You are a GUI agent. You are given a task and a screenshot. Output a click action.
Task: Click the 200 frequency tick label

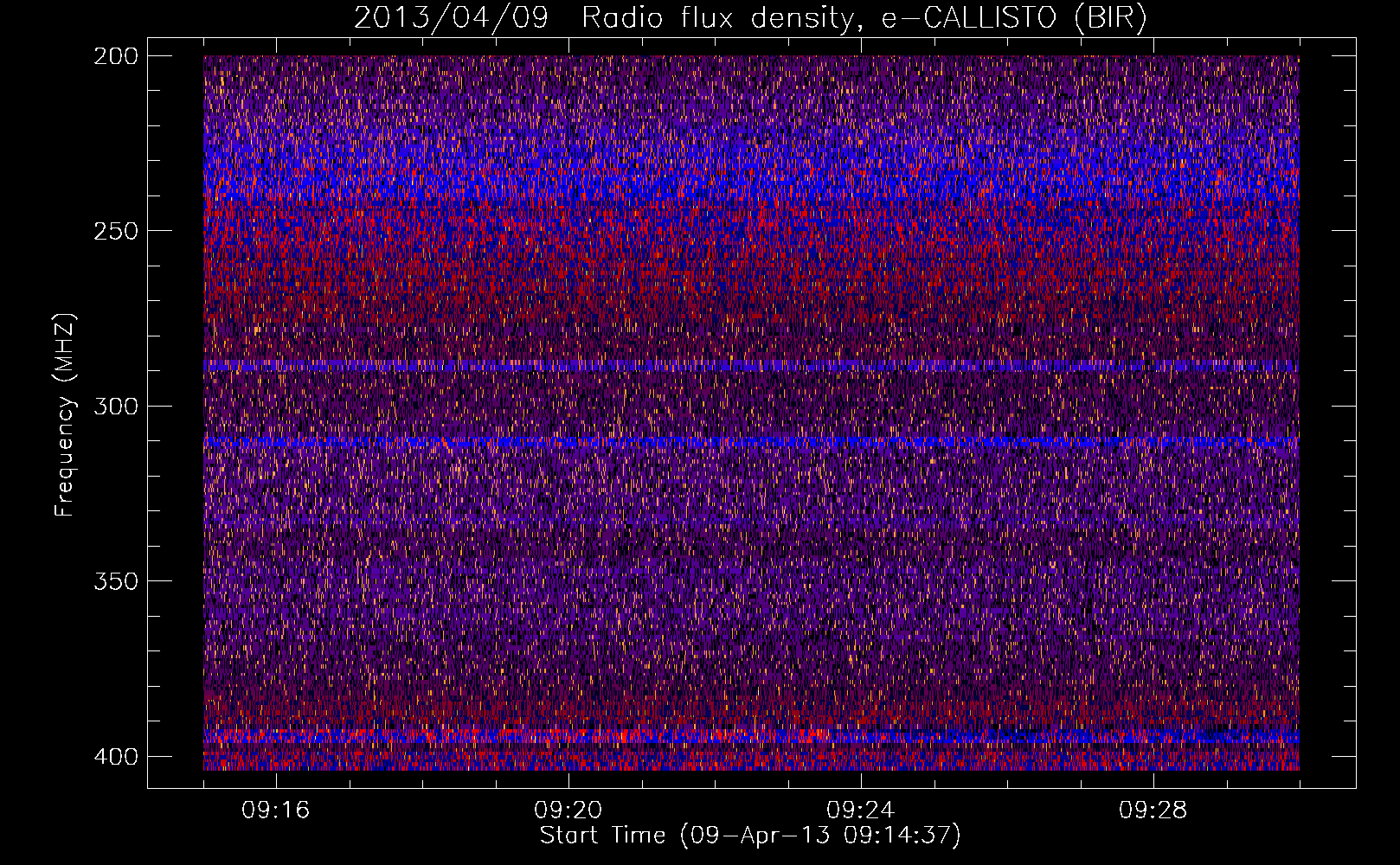click(x=115, y=56)
